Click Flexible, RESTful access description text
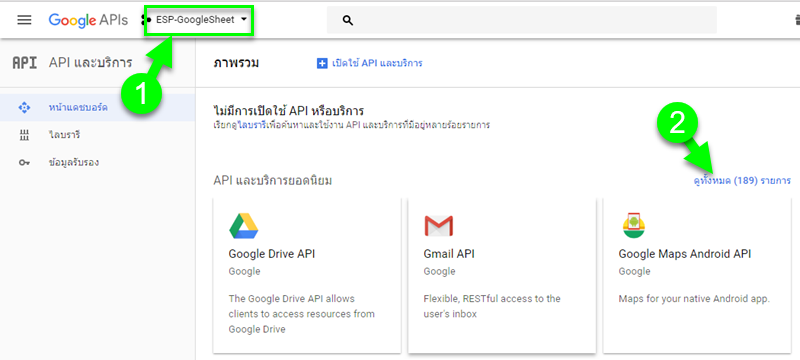 [492, 306]
